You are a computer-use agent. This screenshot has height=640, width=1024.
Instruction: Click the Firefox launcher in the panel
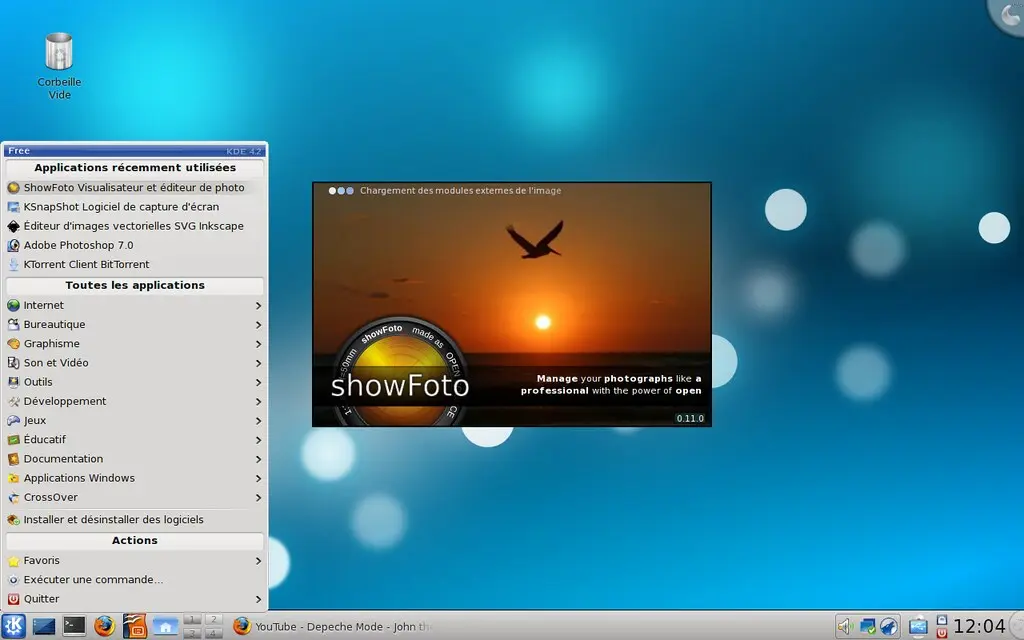[x=104, y=626]
